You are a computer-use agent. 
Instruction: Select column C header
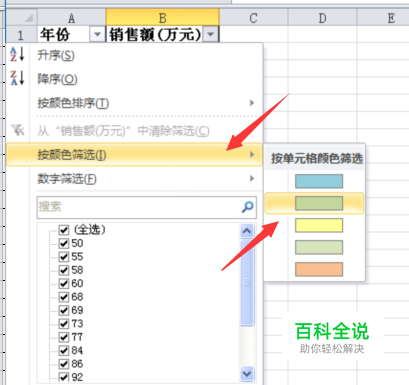point(253,18)
